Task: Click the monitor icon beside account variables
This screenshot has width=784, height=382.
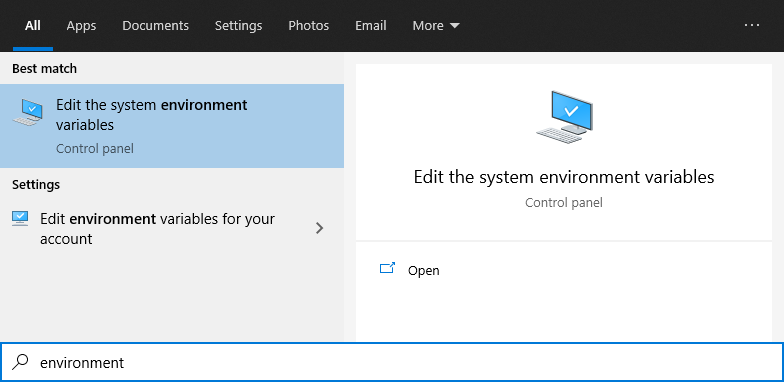Action: [x=20, y=218]
